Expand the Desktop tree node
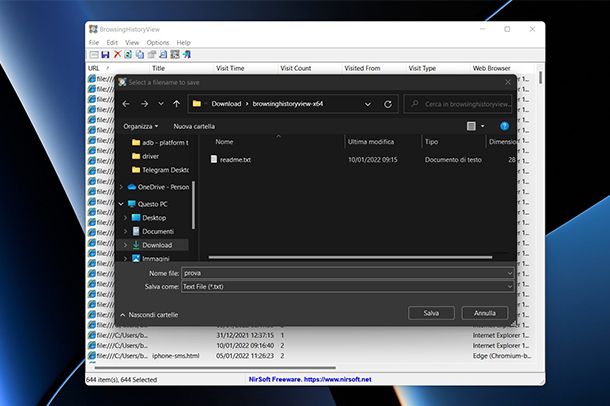 (x=125, y=218)
